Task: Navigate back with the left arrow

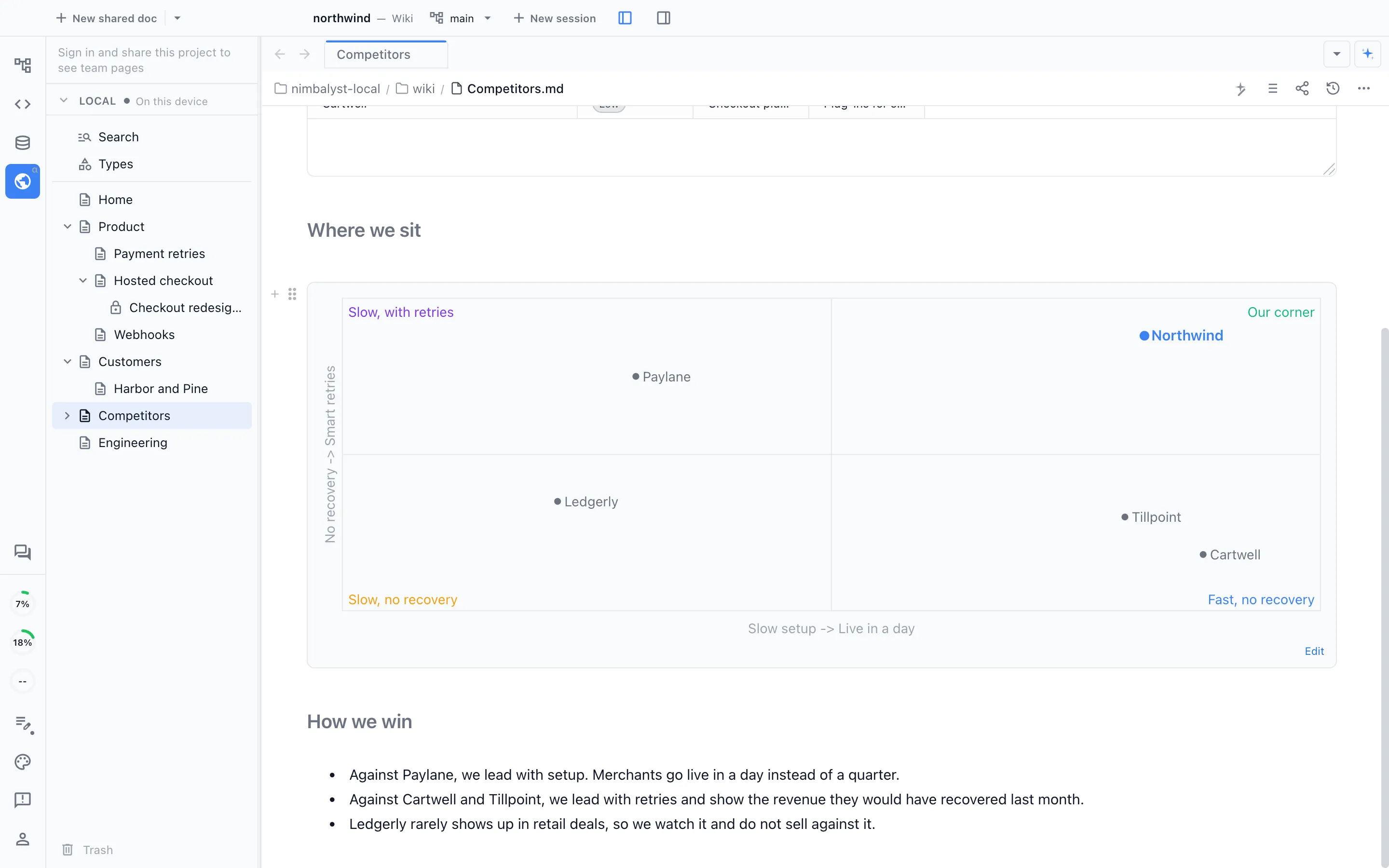Action: tap(280, 54)
